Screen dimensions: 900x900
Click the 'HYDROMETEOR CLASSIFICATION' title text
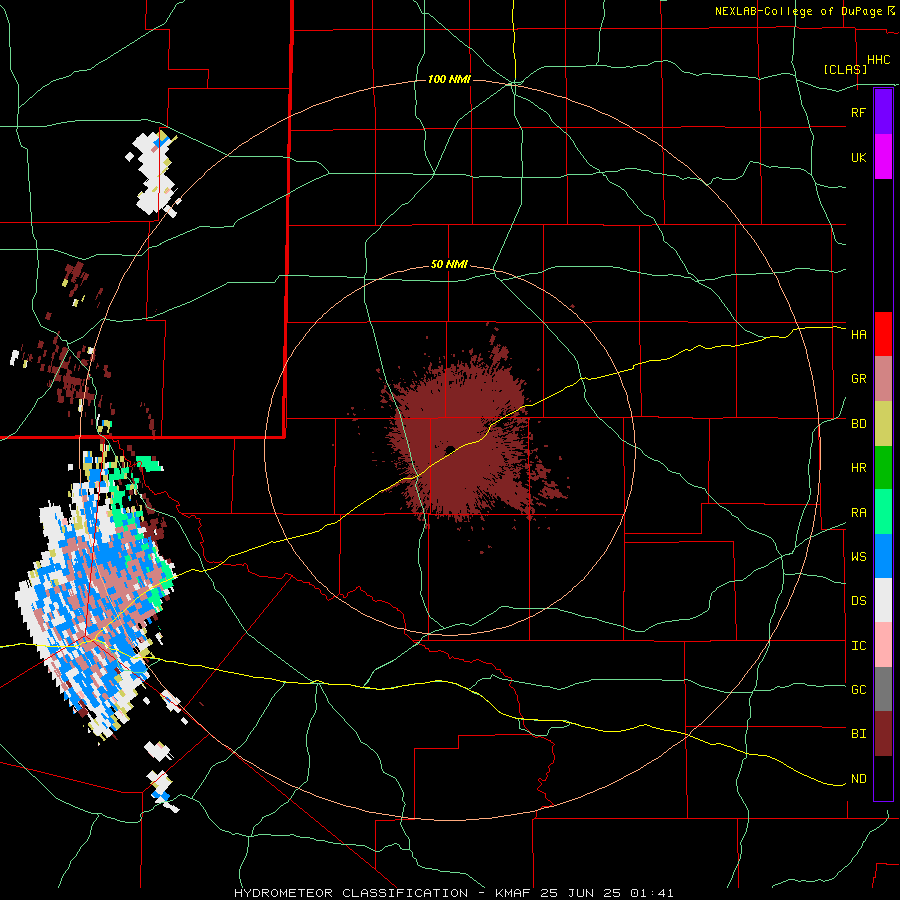click(351, 893)
